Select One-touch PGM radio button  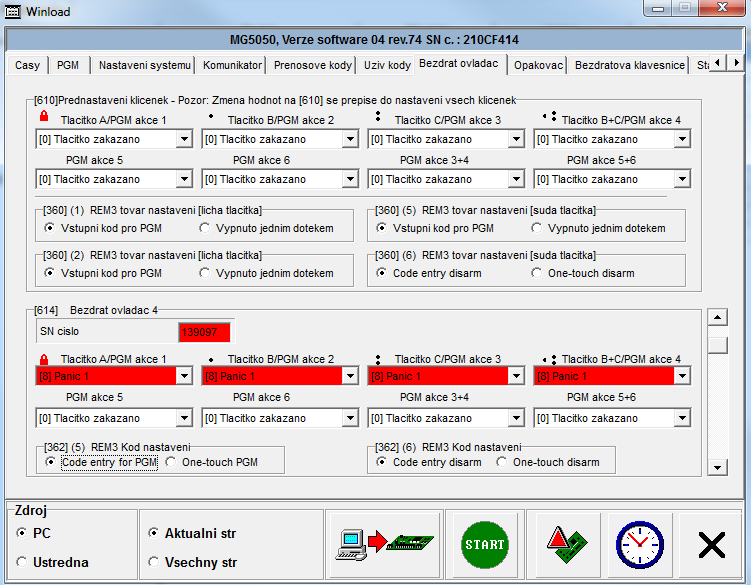click(x=171, y=462)
